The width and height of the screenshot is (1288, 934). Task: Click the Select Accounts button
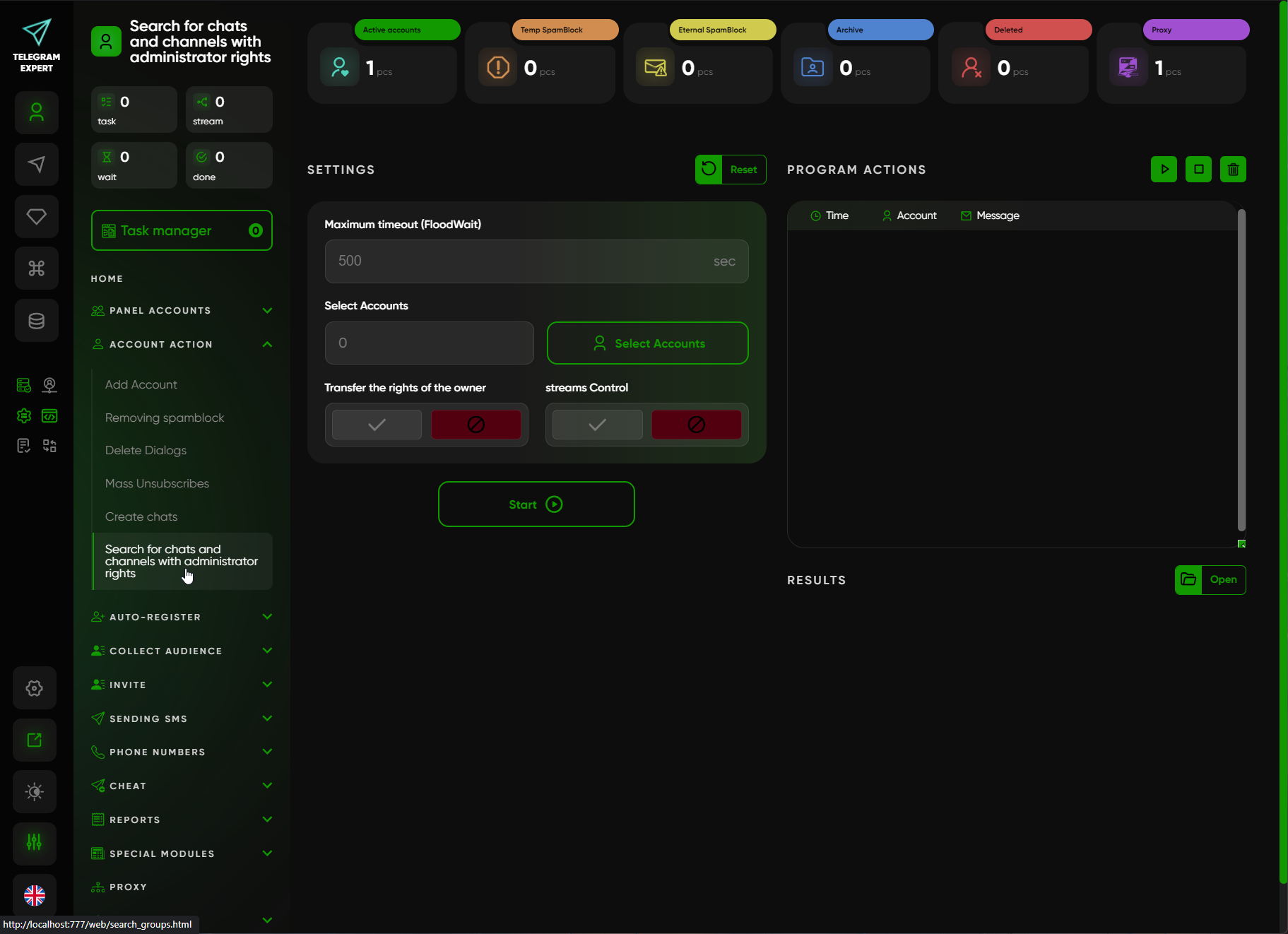coord(647,343)
